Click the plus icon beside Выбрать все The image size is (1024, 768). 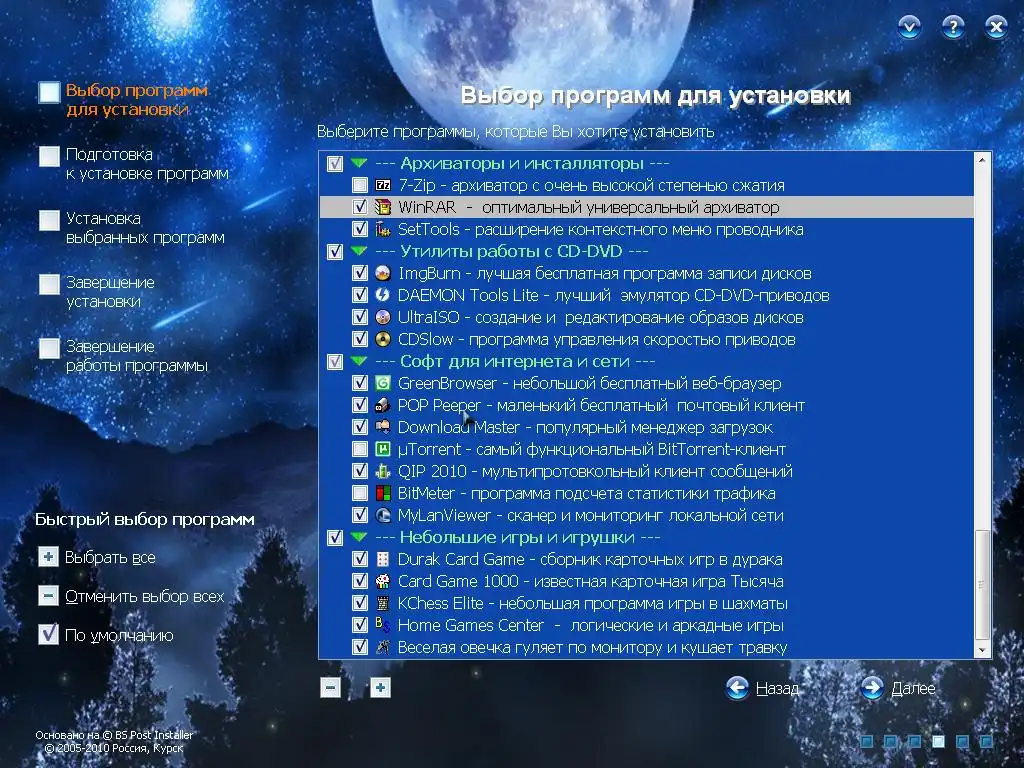(48, 557)
